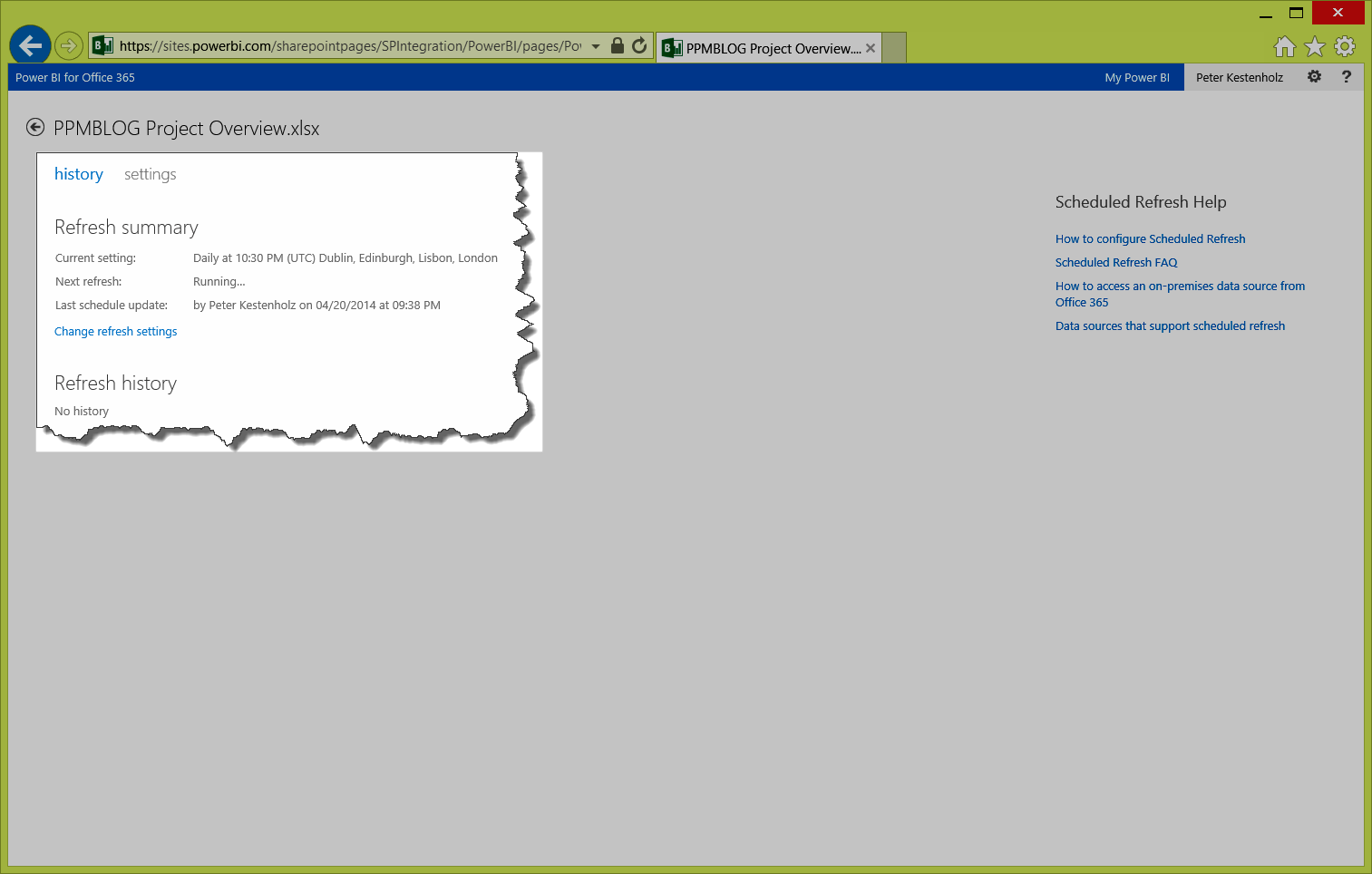1372x874 pixels.
Task: Open the help question mark icon
Action: pyautogui.click(x=1347, y=77)
